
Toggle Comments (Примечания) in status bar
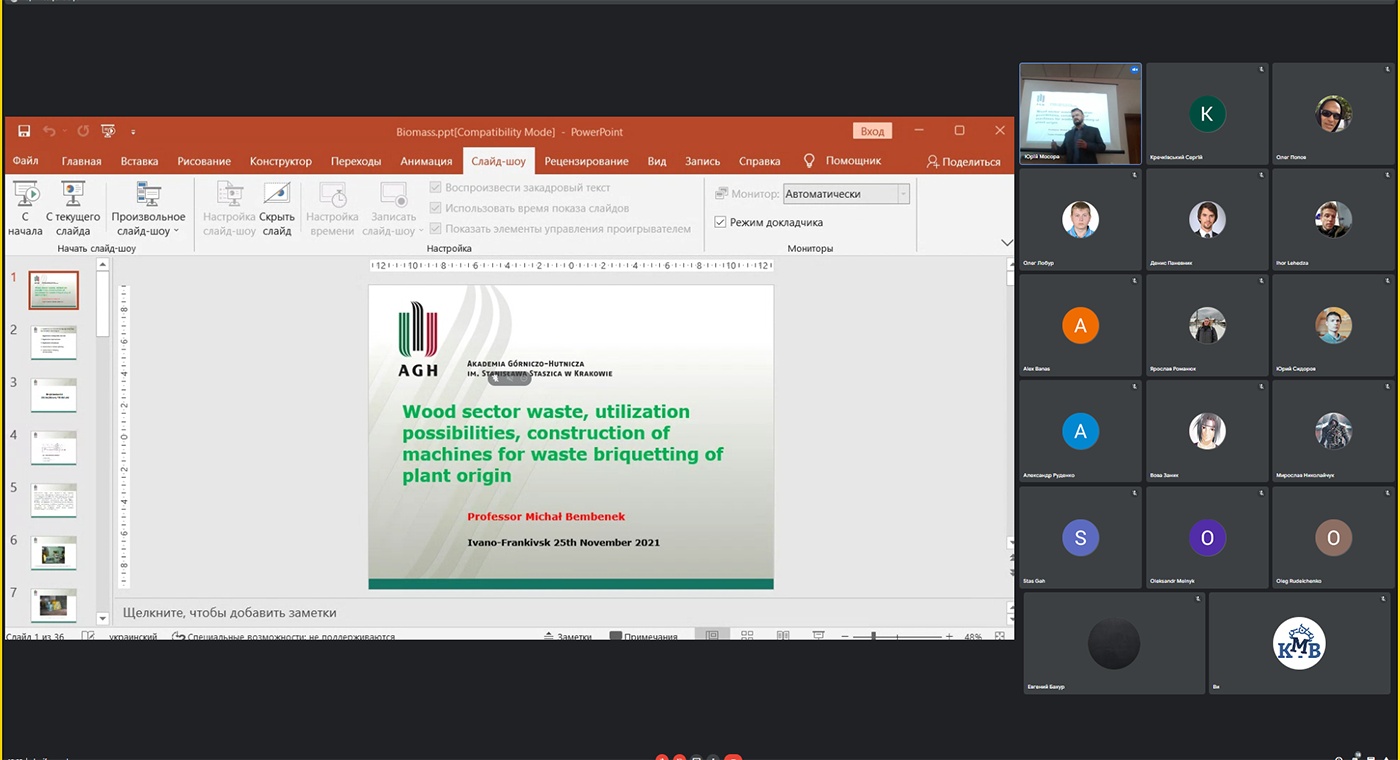(x=643, y=636)
